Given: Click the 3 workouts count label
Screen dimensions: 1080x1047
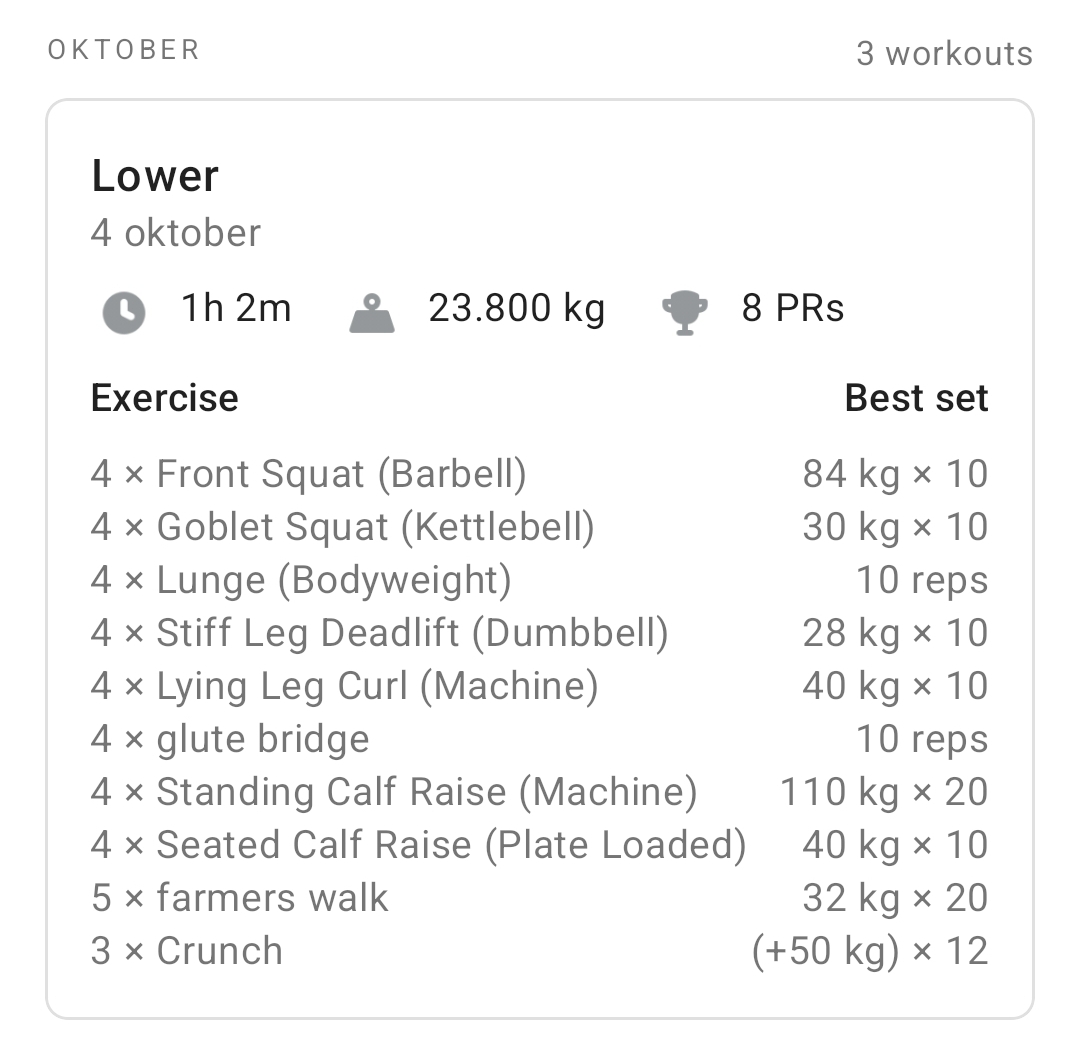Looking at the screenshot, I should pyautogui.click(x=944, y=53).
